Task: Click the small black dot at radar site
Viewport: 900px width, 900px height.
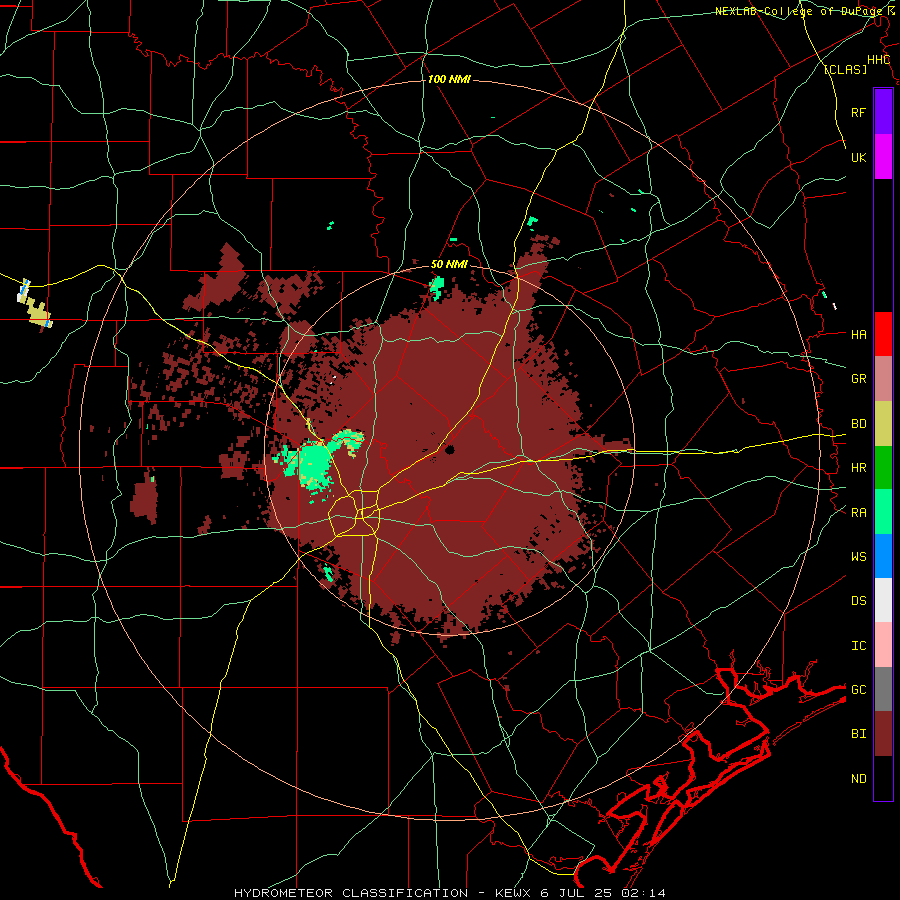Action: click(449, 450)
